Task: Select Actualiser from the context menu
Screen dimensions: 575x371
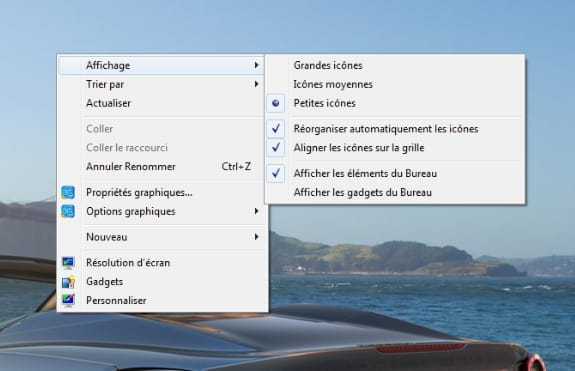Action: pos(161,103)
